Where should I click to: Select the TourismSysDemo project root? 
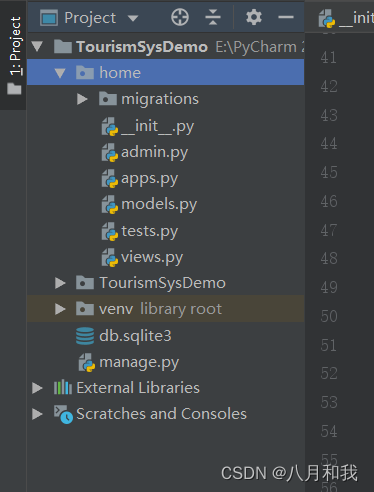pos(142,47)
